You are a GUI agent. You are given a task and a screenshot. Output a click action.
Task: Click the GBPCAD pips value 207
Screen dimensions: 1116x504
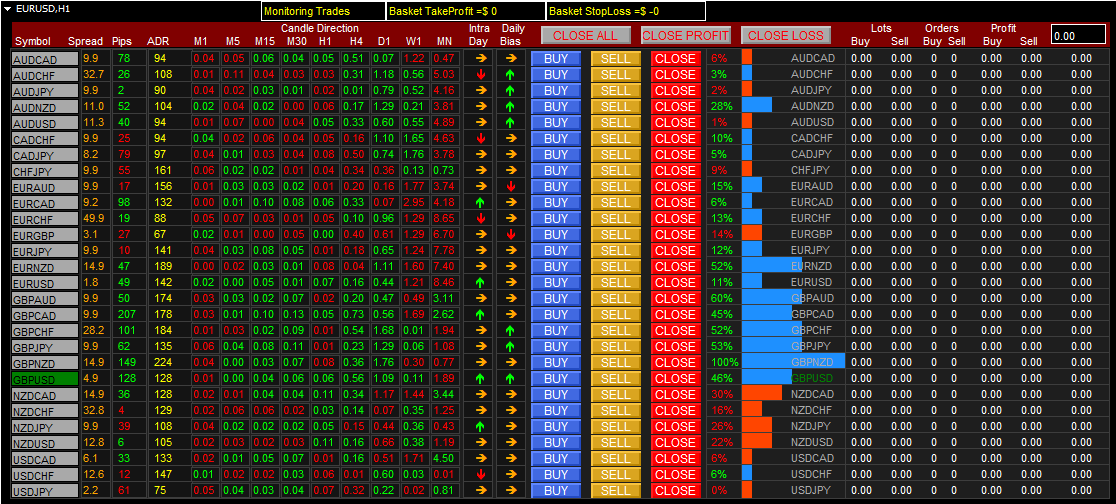[x=127, y=315]
